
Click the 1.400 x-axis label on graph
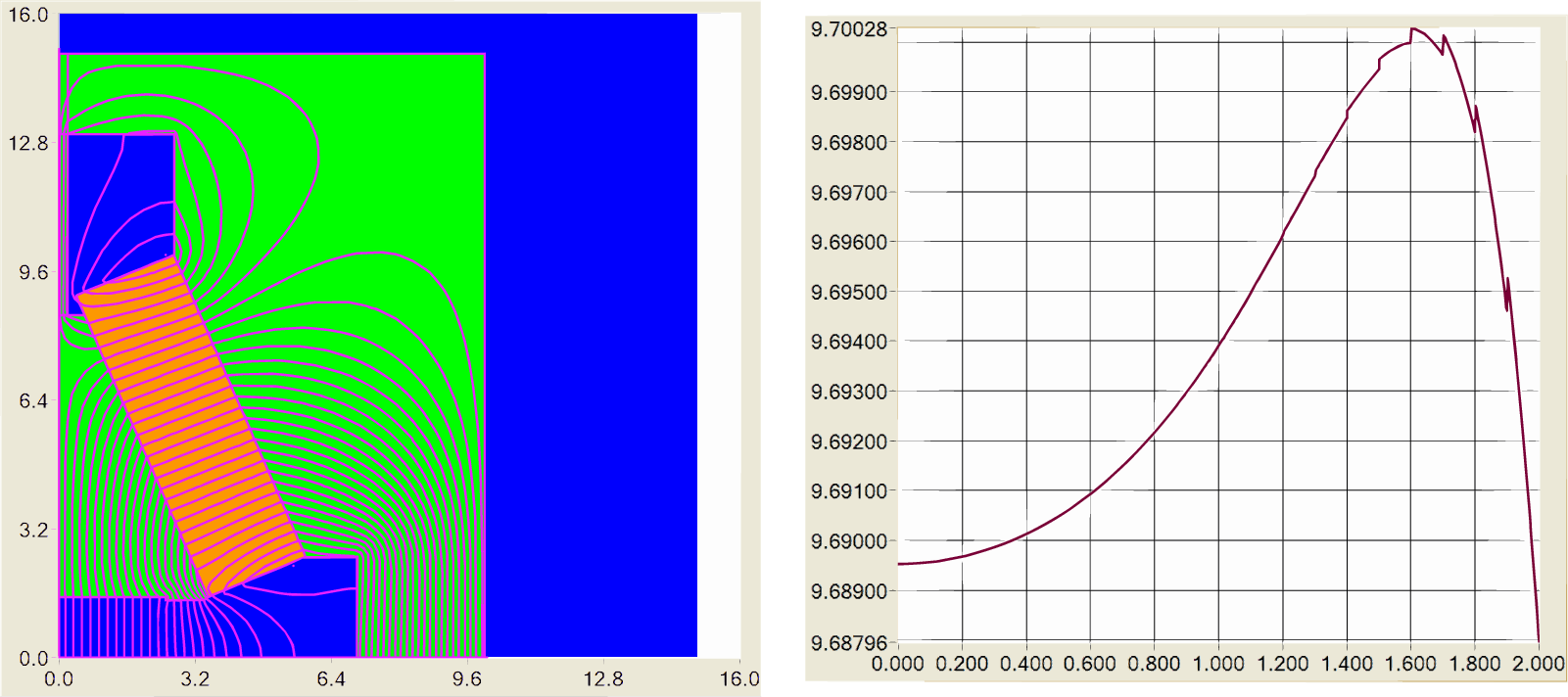point(1347,664)
